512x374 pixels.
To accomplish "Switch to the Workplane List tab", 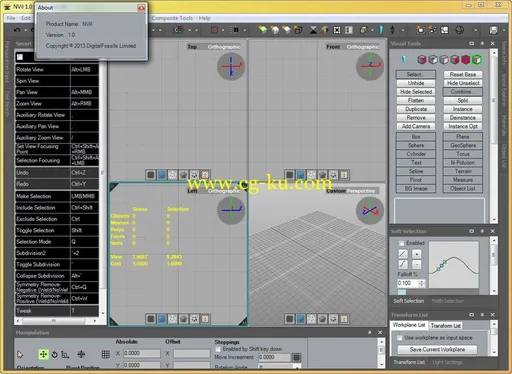I will 409,325.
